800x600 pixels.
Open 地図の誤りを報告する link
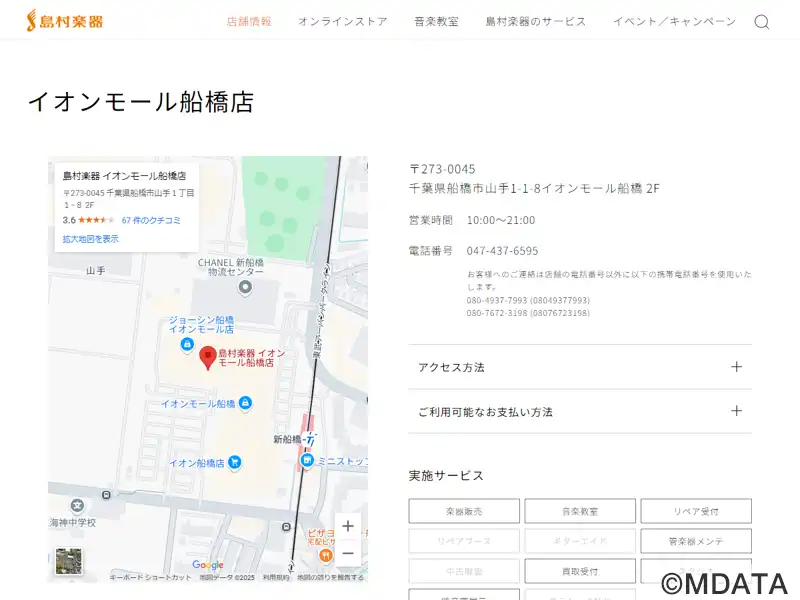(x=331, y=578)
